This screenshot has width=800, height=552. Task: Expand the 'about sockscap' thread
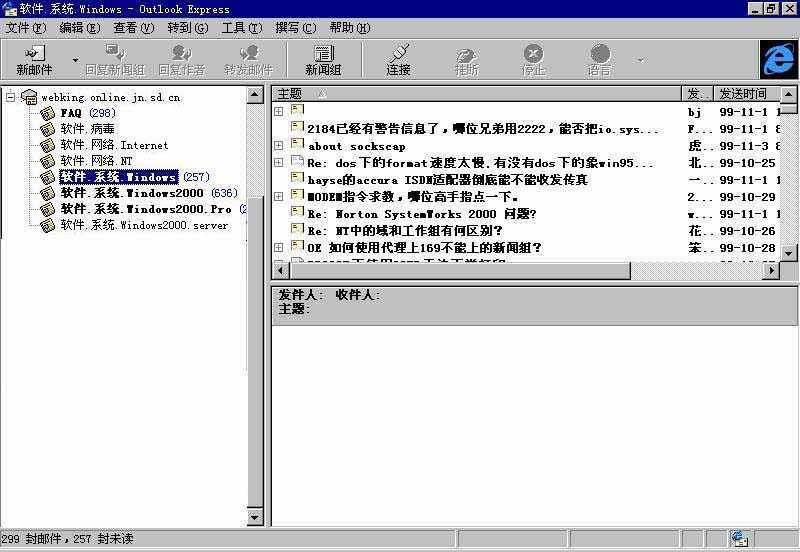coord(279,145)
